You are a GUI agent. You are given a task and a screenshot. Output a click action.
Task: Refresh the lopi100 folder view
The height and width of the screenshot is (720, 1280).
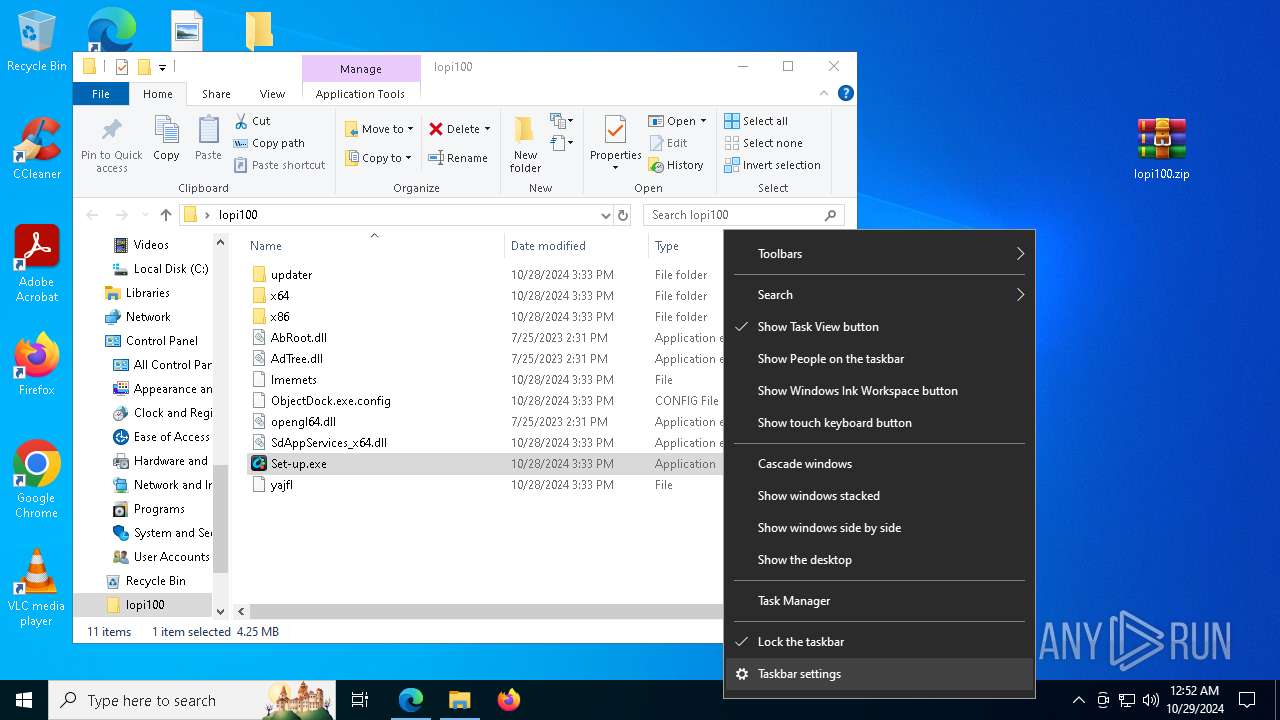click(x=623, y=215)
